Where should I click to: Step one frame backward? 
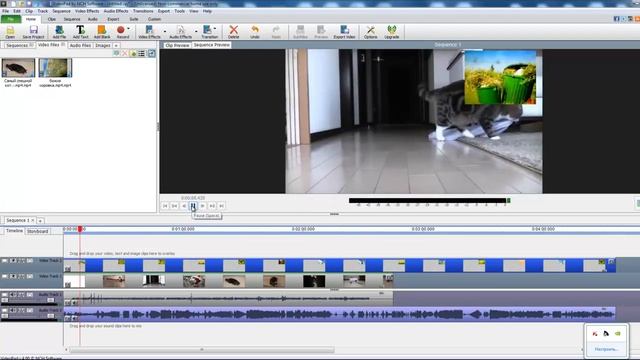pyautogui.click(x=184, y=206)
